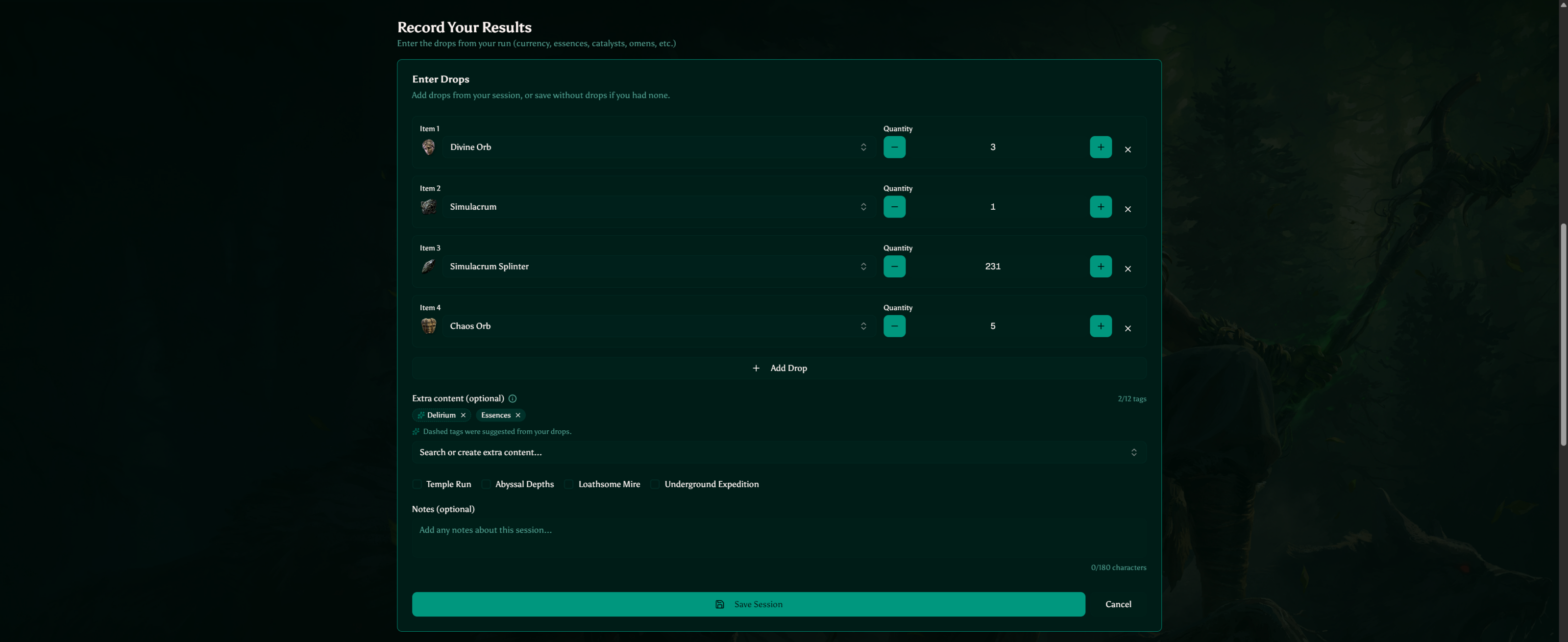Open the Simulacrum Splinter item dropdown
1568x642 pixels.
coord(659,267)
